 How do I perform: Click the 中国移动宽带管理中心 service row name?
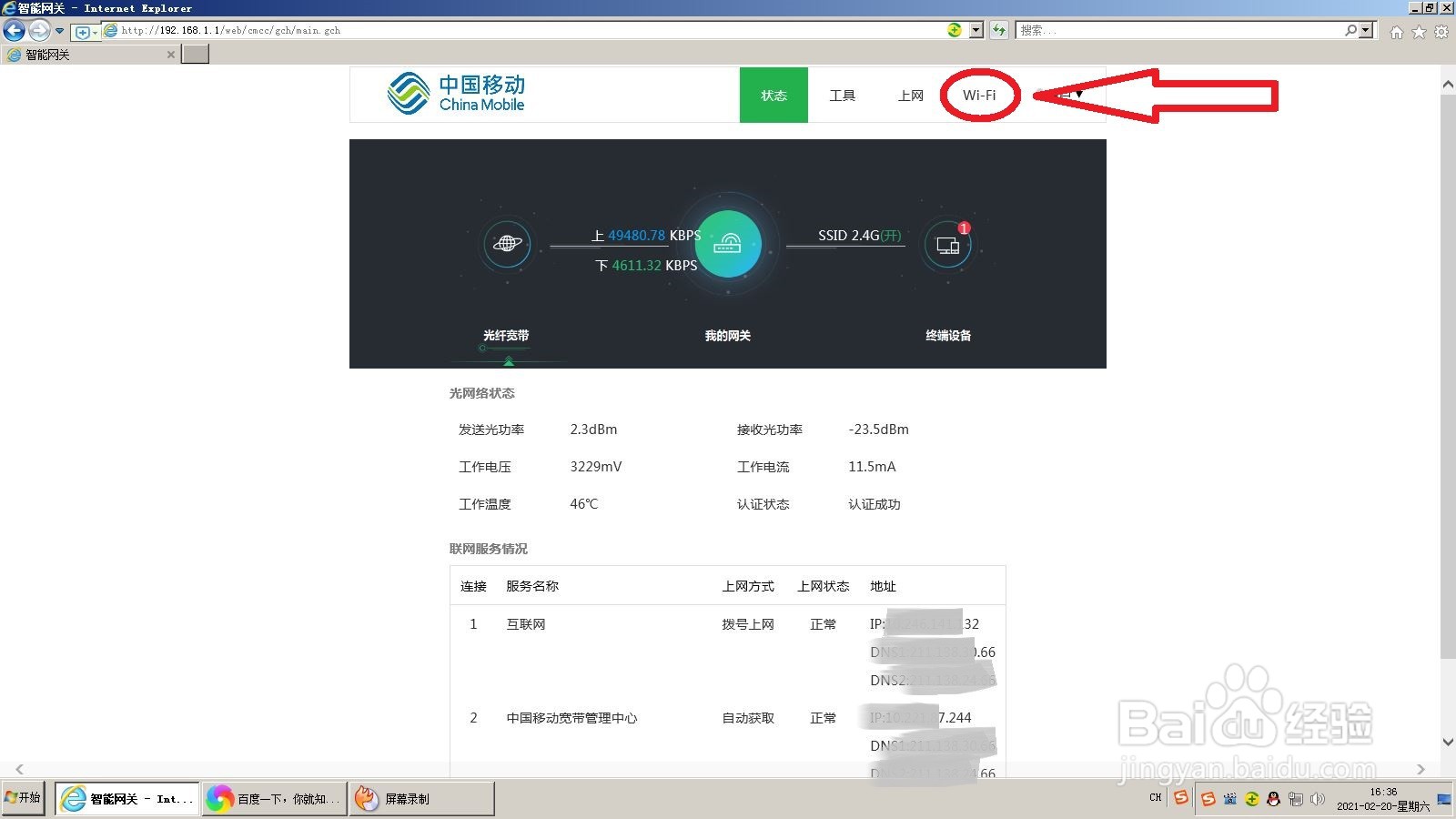point(571,718)
